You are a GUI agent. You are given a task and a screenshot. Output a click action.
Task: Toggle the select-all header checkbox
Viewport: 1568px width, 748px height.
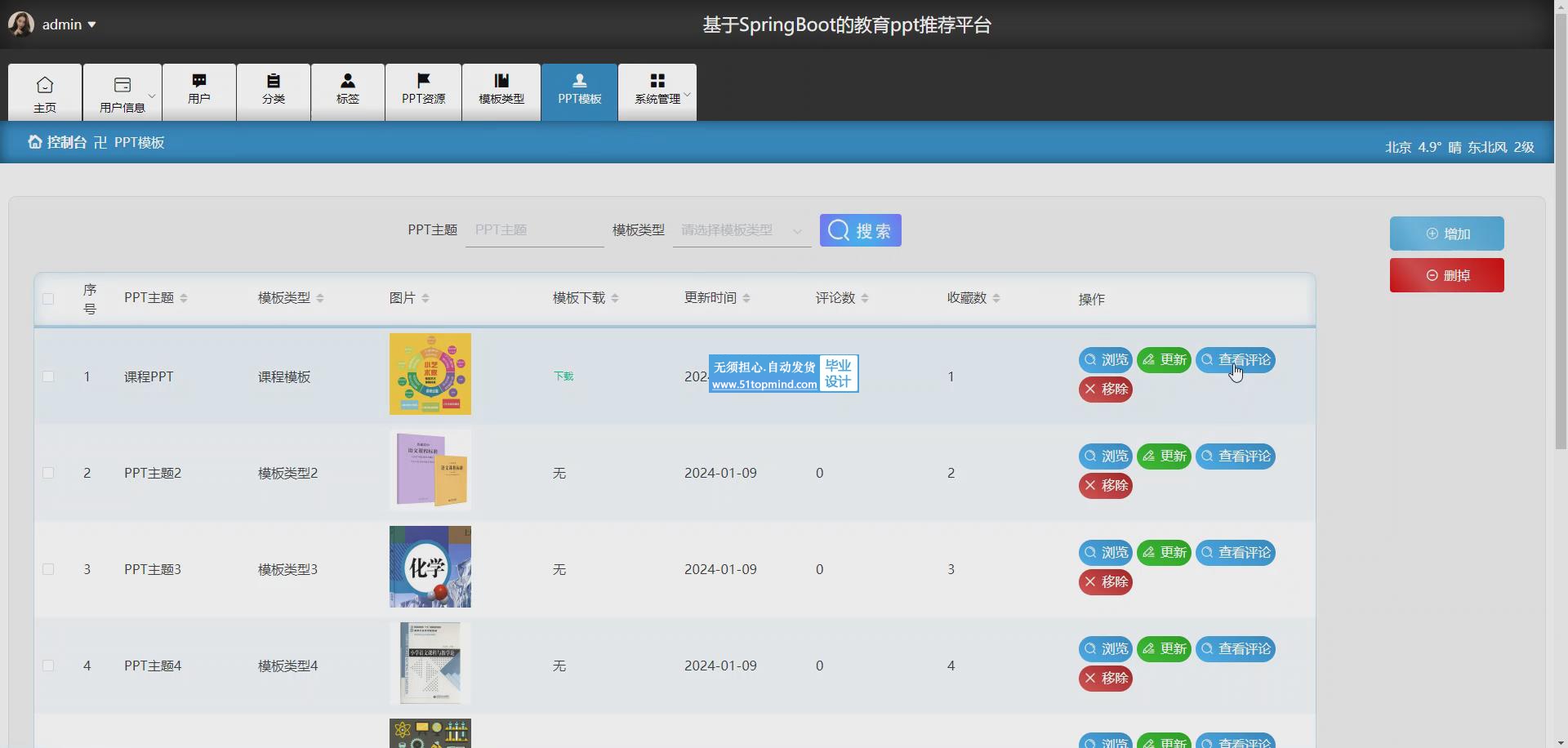(48, 299)
